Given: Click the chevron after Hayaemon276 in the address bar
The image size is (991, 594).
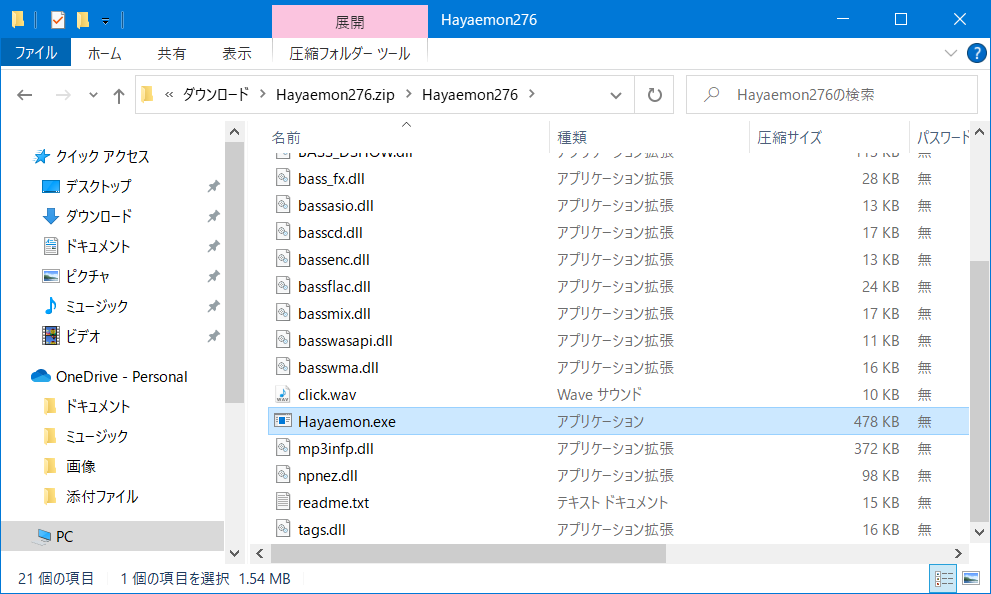Looking at the screenshot, I should pos(532,94).
